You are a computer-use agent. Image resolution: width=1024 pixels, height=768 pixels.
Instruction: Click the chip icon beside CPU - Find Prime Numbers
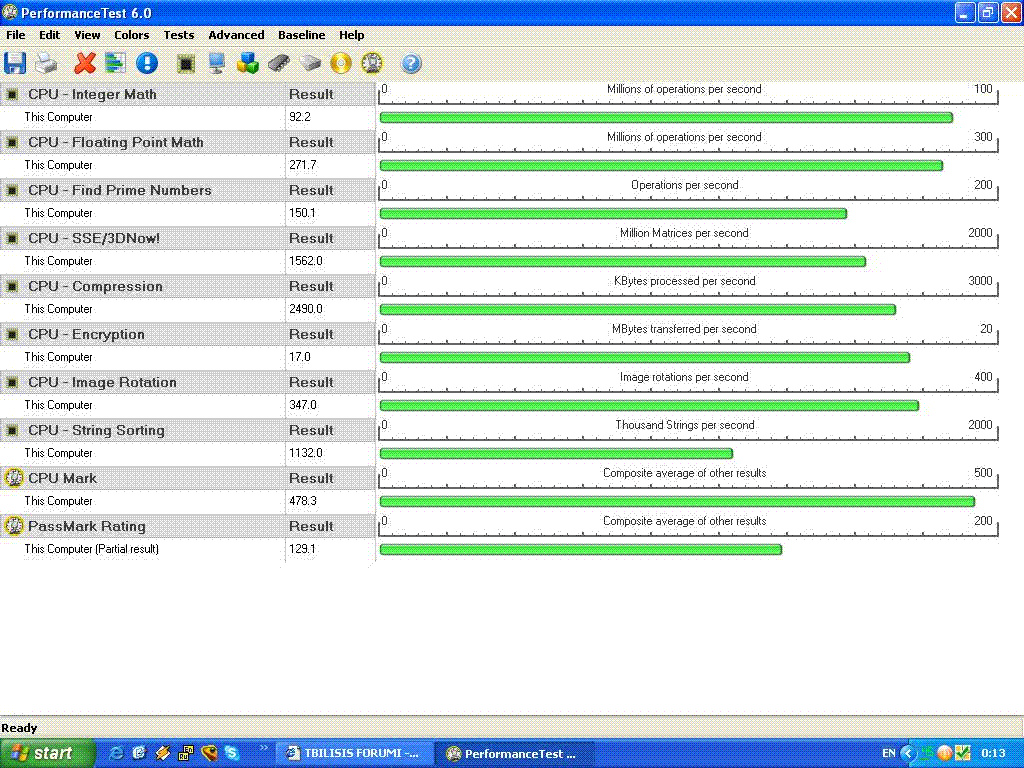(x=12, y=191)
